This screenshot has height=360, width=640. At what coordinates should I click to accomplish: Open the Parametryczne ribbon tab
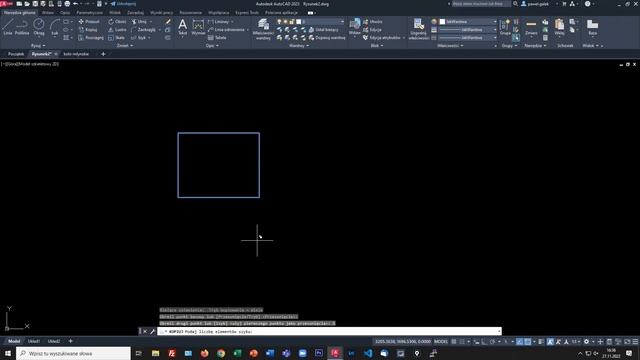click(89, 13)
